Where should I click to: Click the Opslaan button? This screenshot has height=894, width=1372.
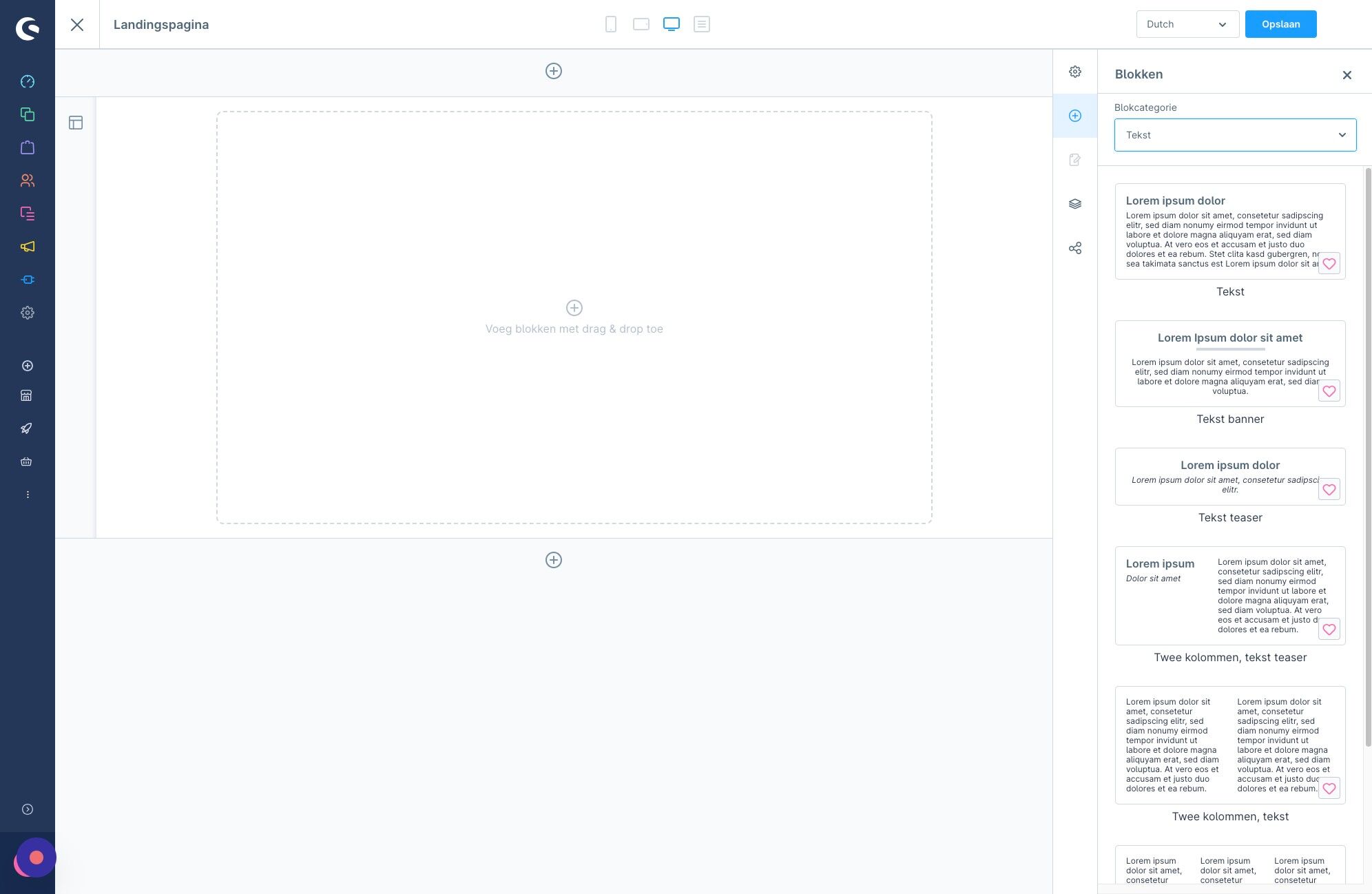(x=1280, y=24)
